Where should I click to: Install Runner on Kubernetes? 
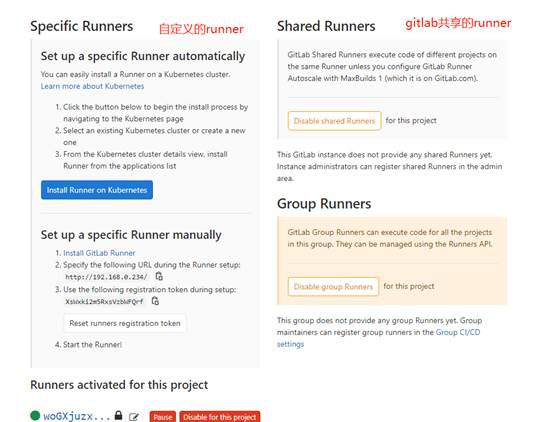[x=97, y=190]
